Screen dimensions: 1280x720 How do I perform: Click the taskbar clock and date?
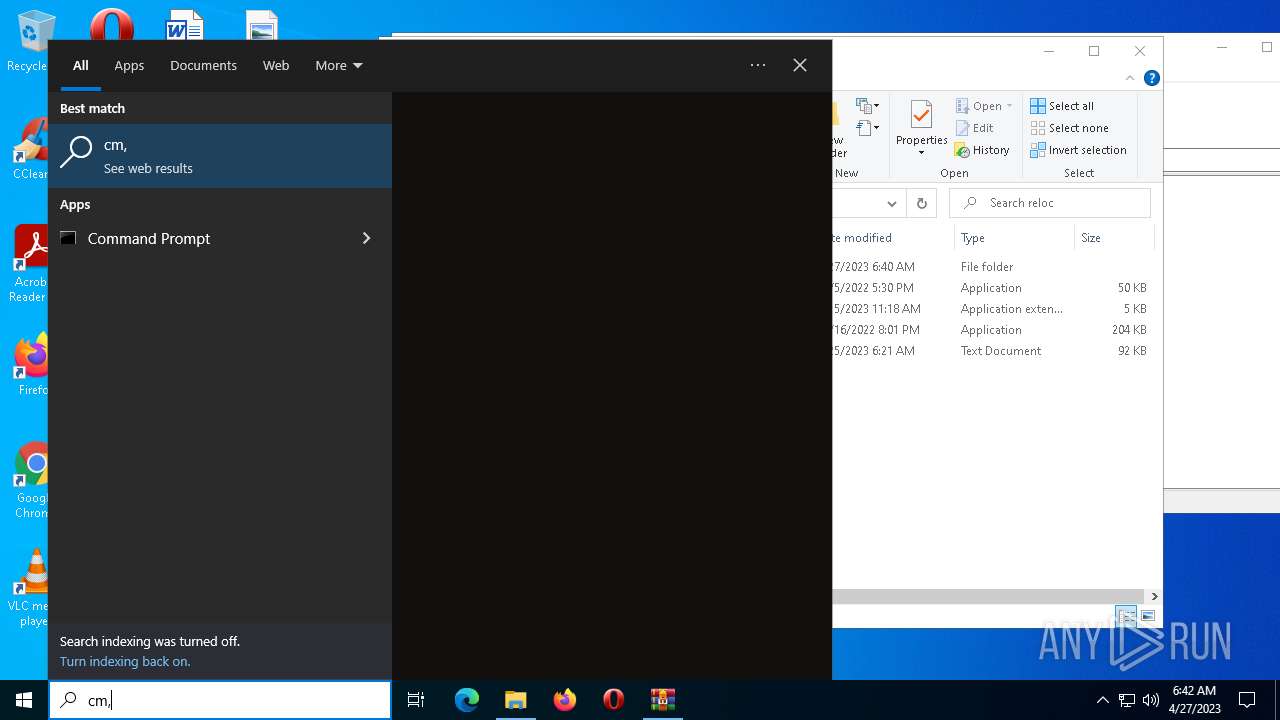(1194, 700)
